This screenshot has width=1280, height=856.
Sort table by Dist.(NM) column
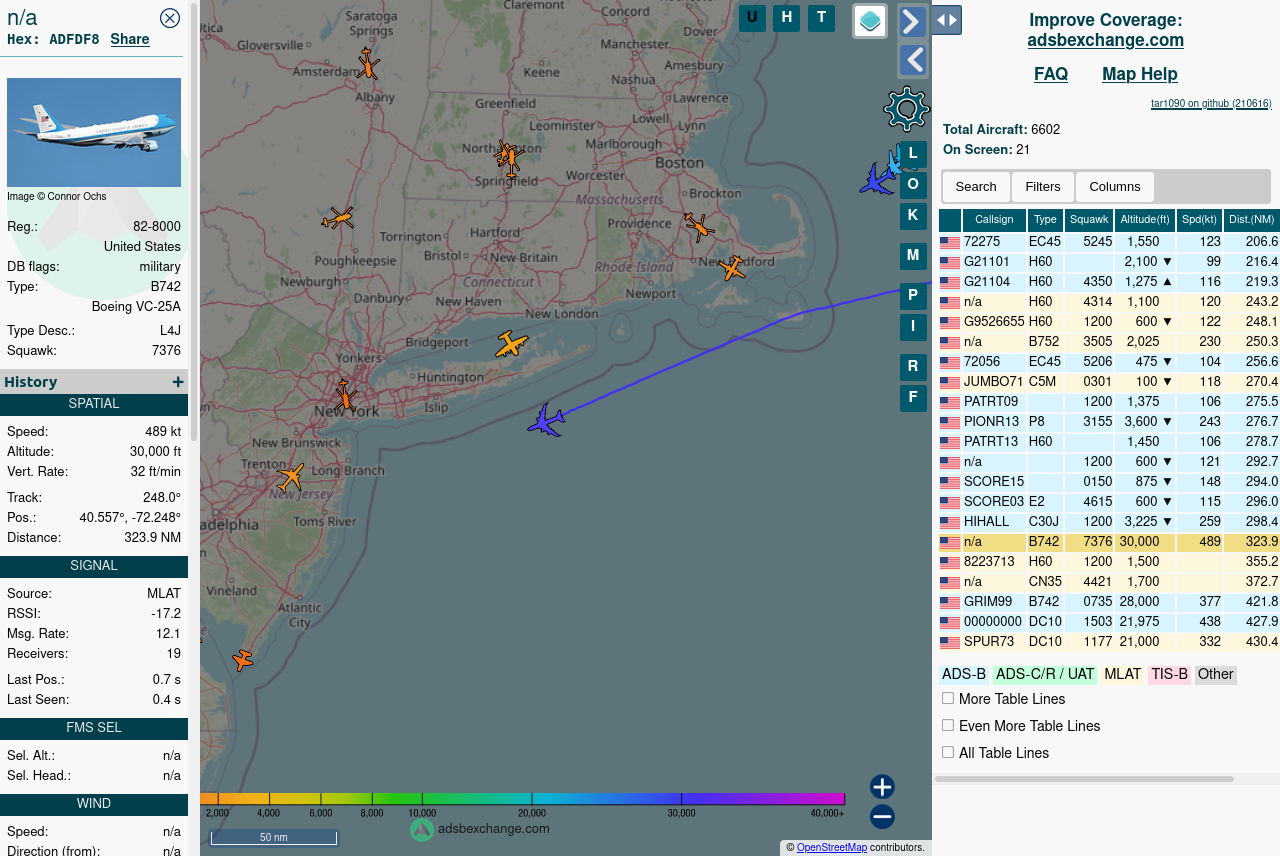point(1252,220)
